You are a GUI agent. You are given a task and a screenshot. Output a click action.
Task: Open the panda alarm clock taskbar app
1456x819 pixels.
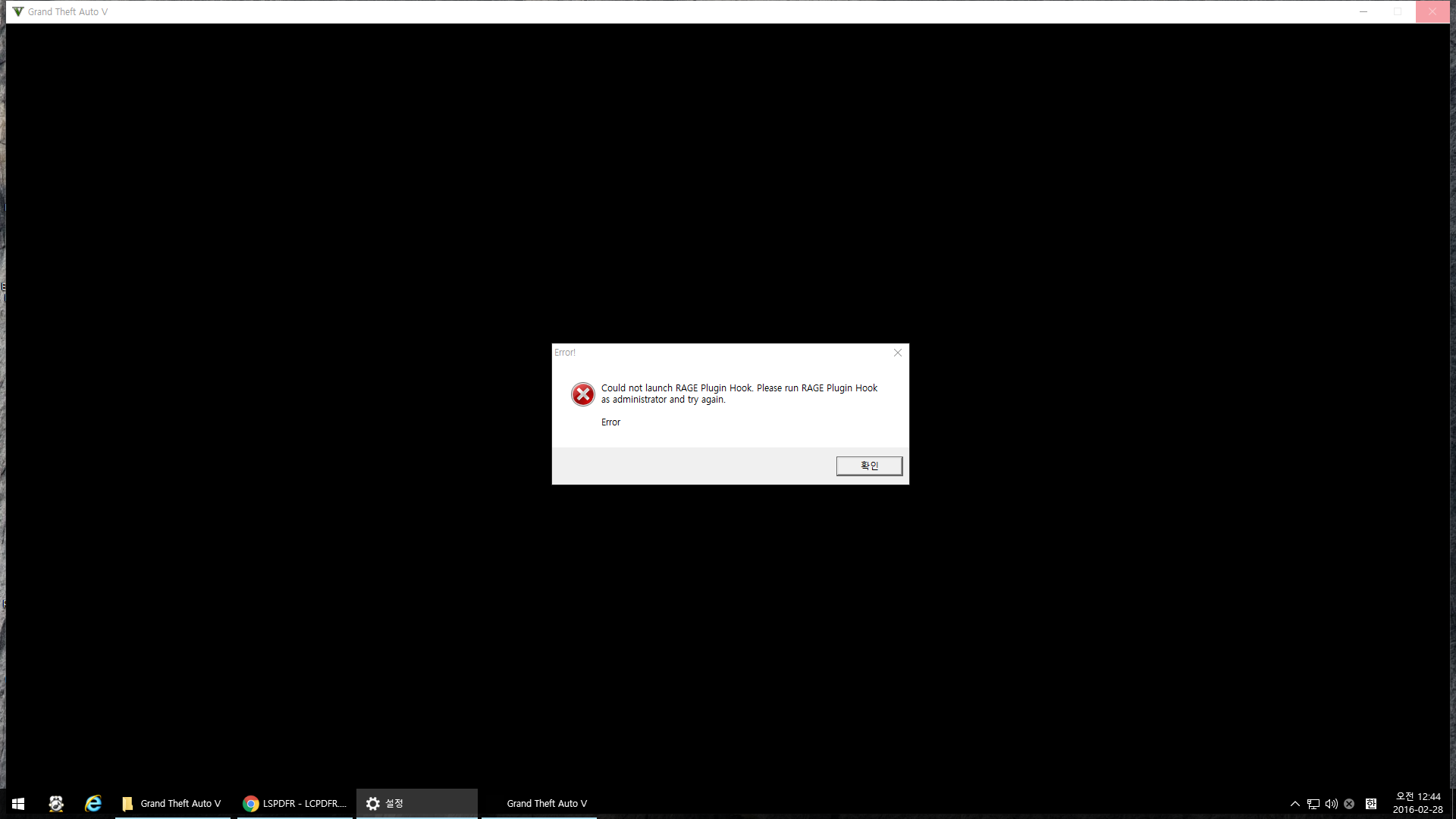click(x=56, y=803)
